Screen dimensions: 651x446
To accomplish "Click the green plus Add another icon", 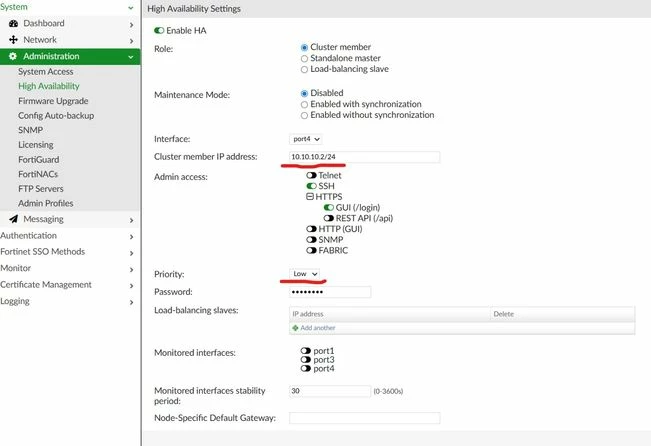I will (x=295, y=328).
